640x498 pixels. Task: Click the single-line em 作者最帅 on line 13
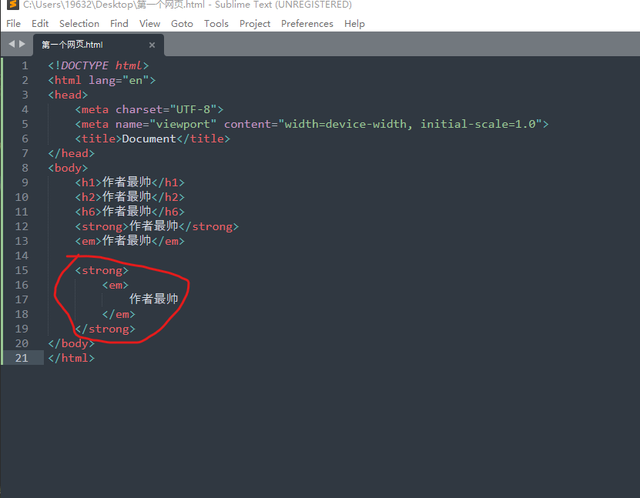[x=130, y=241]
